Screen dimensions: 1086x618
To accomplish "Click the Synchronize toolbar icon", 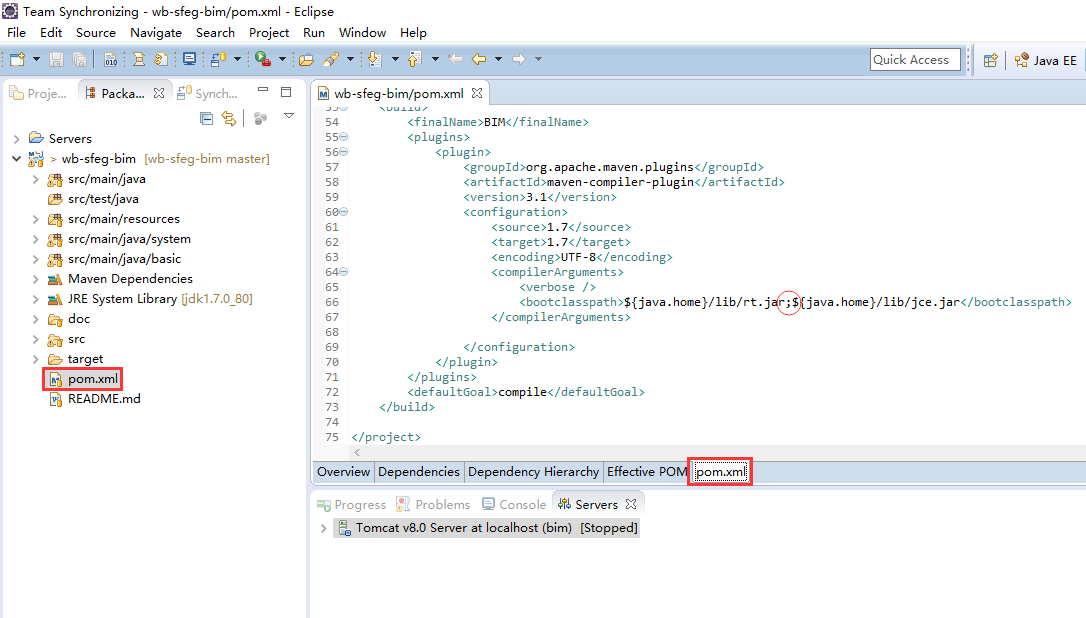I will pos(219,60).
